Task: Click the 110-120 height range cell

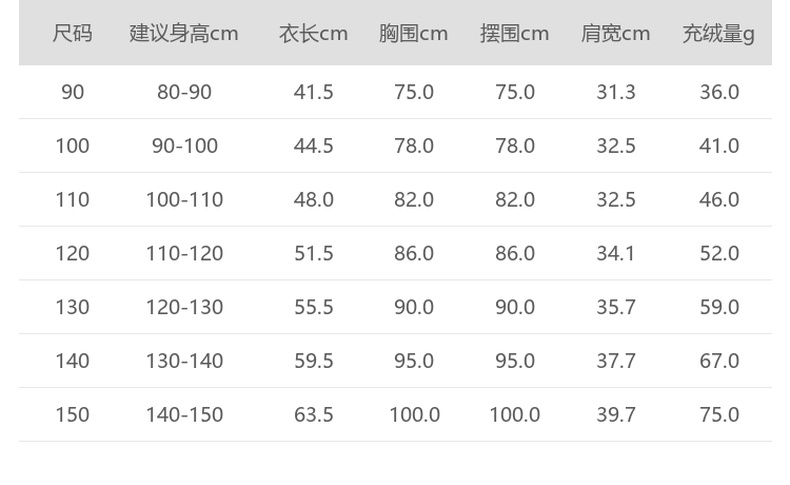Action: [x=184, y=254]
